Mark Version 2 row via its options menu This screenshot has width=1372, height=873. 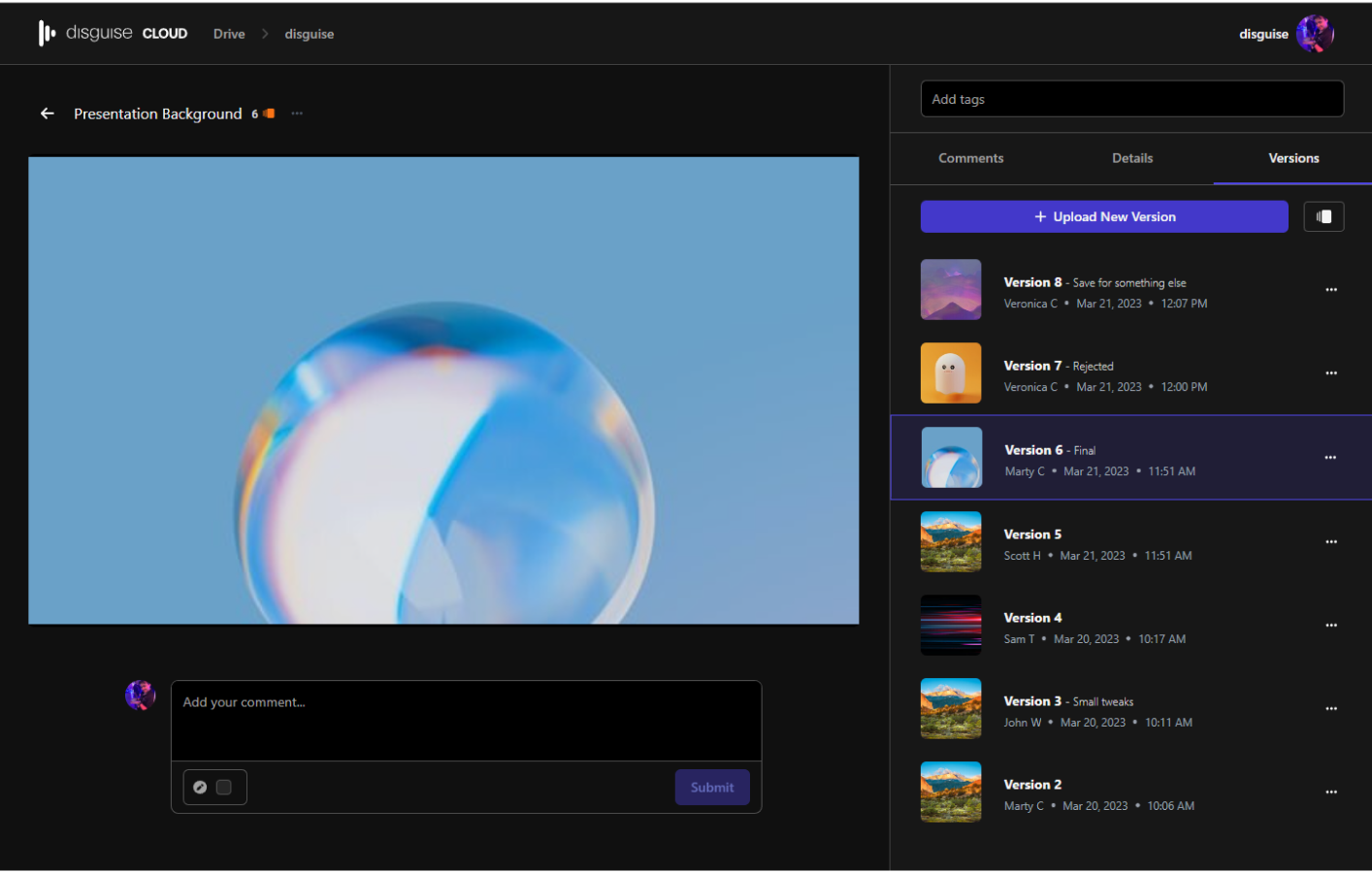1330,792
